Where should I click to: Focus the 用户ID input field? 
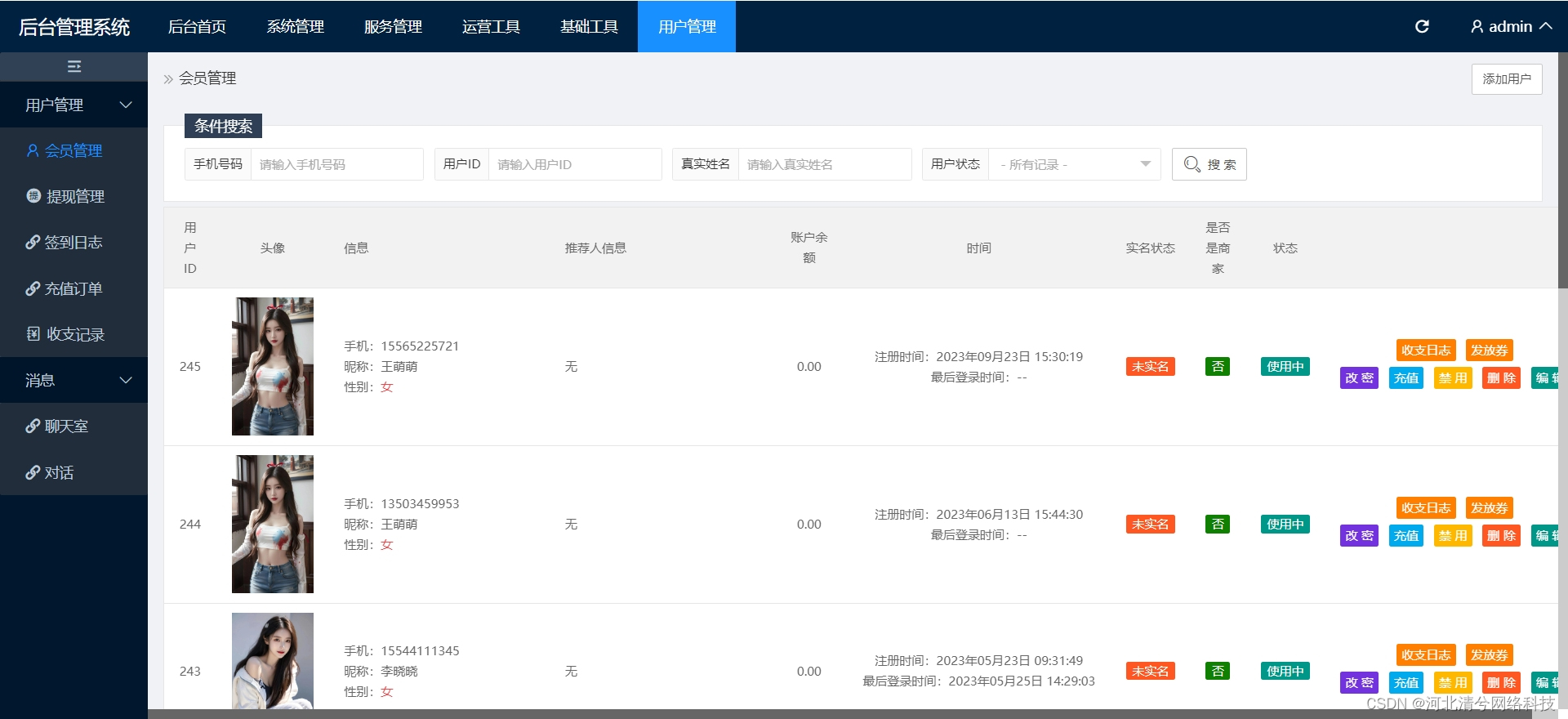(575, 164)
